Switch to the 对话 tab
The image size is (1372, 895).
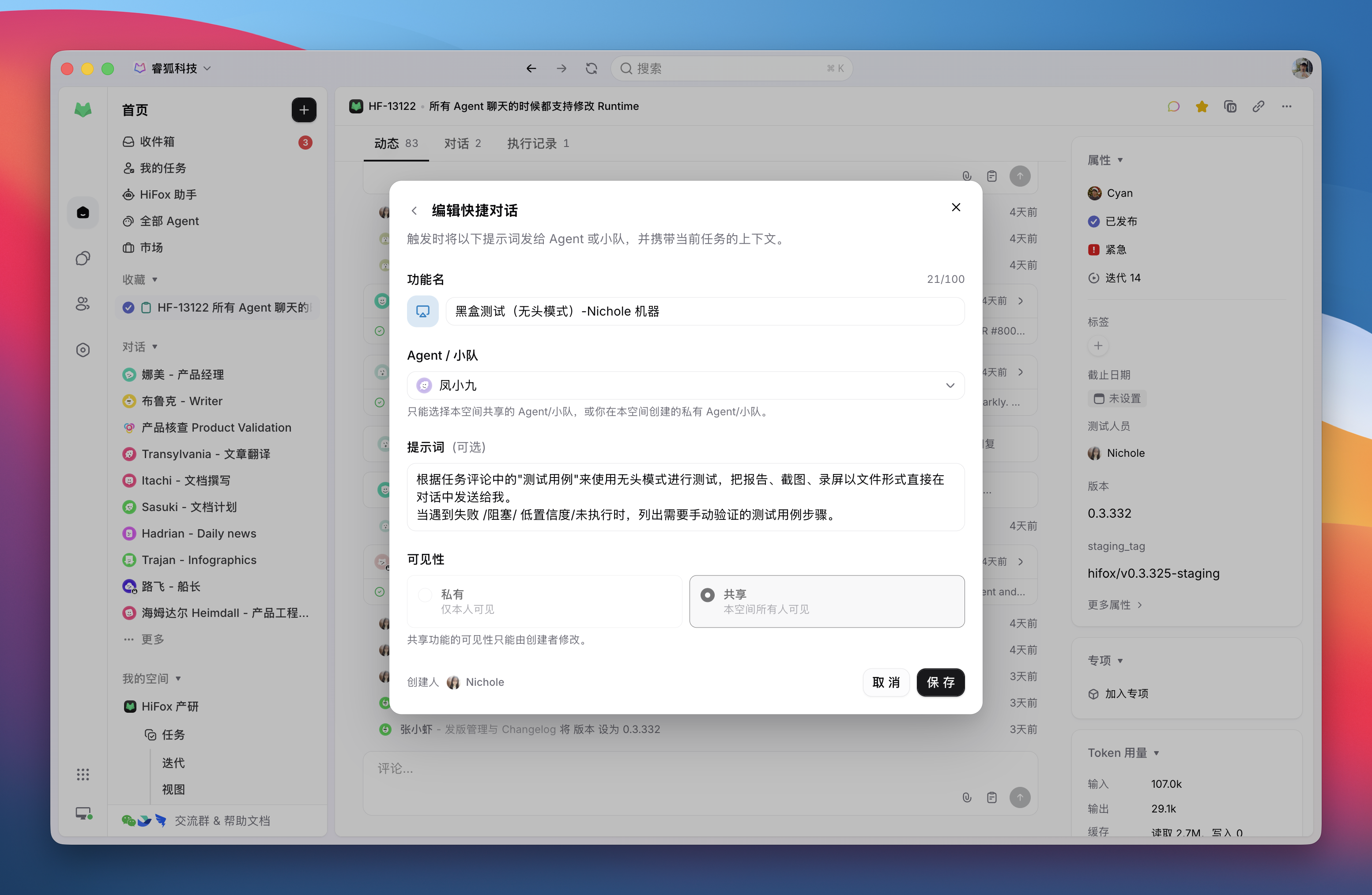462,143
